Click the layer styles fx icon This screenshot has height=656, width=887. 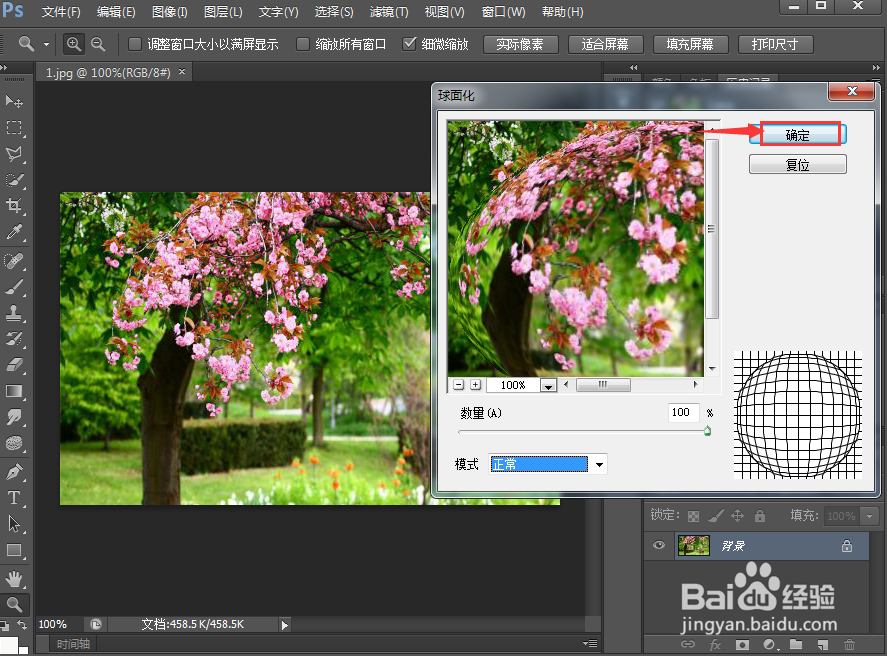pyautogui.click(x=715, y=644)
